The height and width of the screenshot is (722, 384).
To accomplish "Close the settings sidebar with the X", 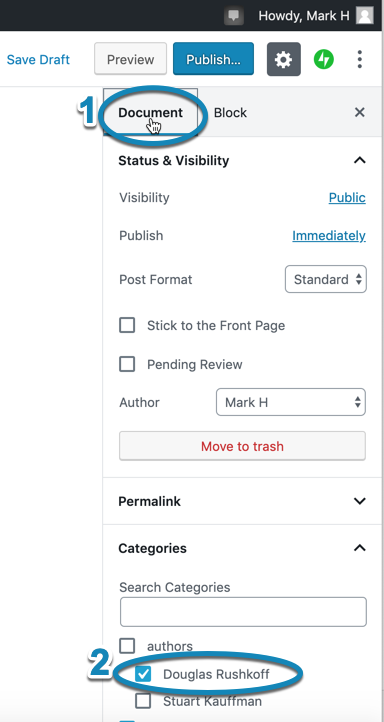I will pos(360,112).
